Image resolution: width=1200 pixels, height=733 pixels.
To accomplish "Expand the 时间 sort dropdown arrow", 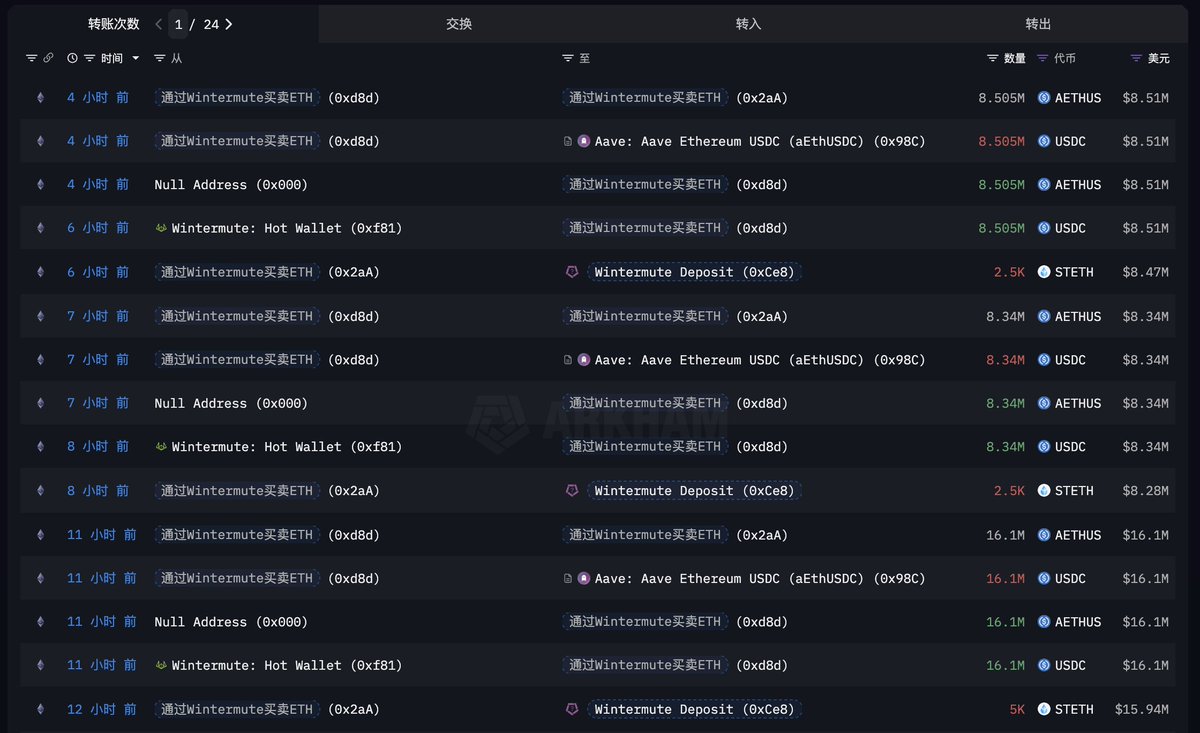I will 136,59.
